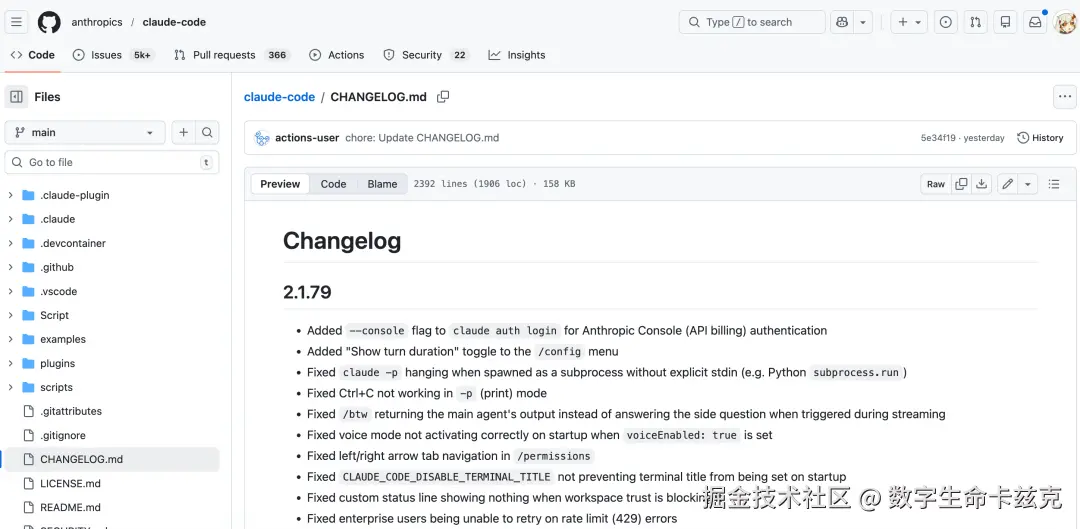The width and height of the screenshot is (1080, 529).
Task: Open the actions-user avatar
Action: point(262,138)
